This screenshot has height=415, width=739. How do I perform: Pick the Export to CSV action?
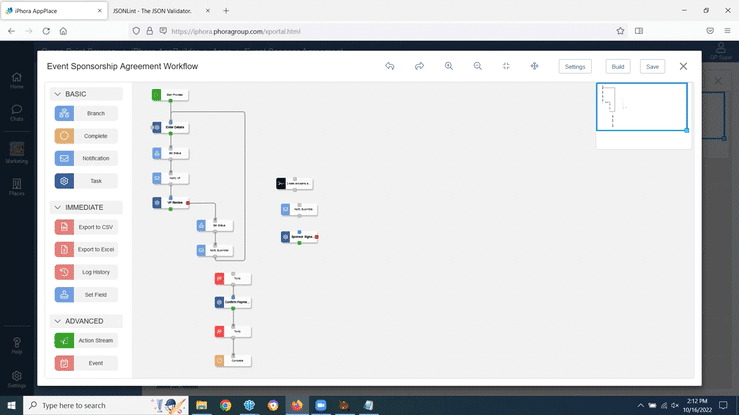tap(86, 227)
